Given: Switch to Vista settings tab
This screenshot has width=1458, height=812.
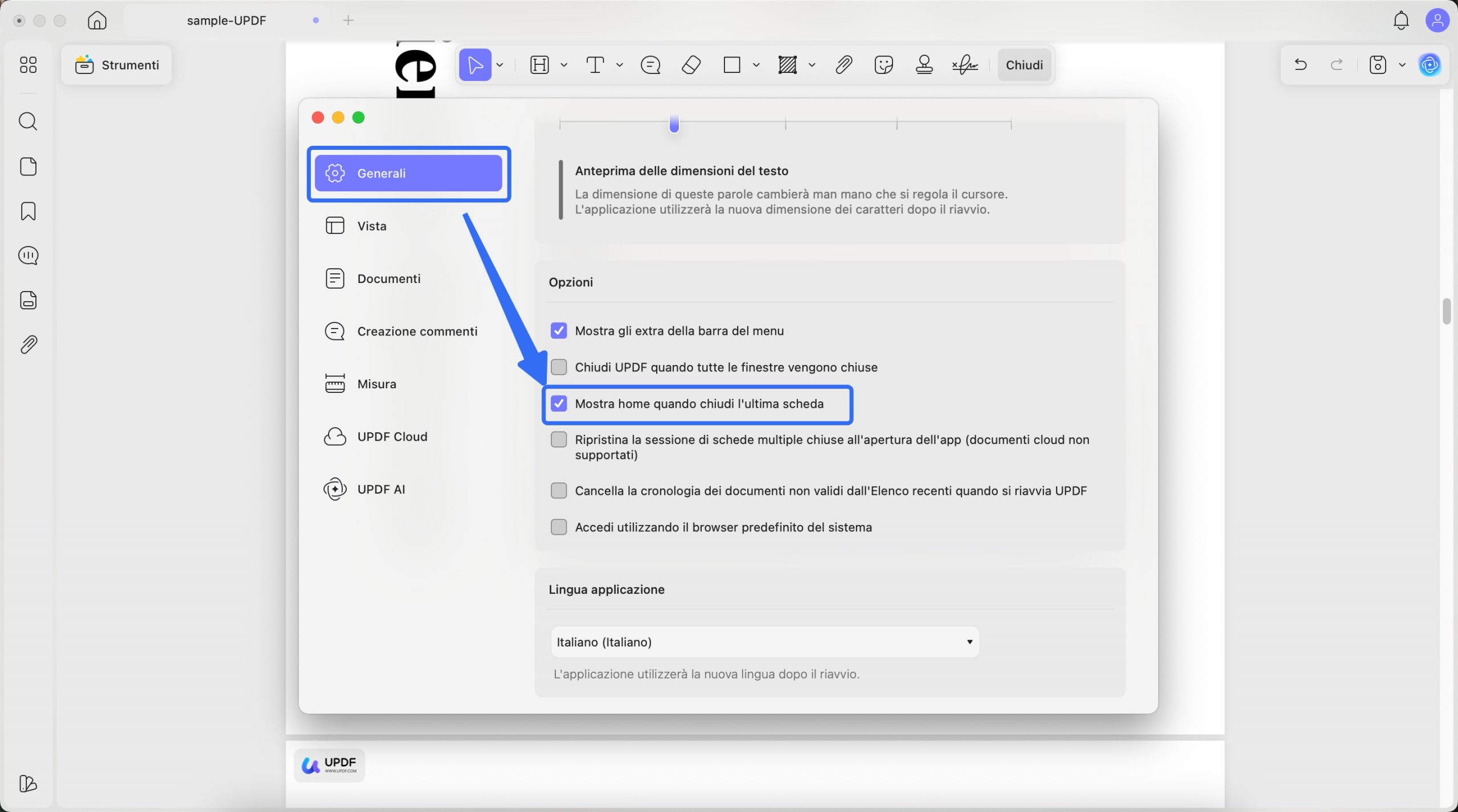Looking at the screenshot, I should (x=372, y=226).
